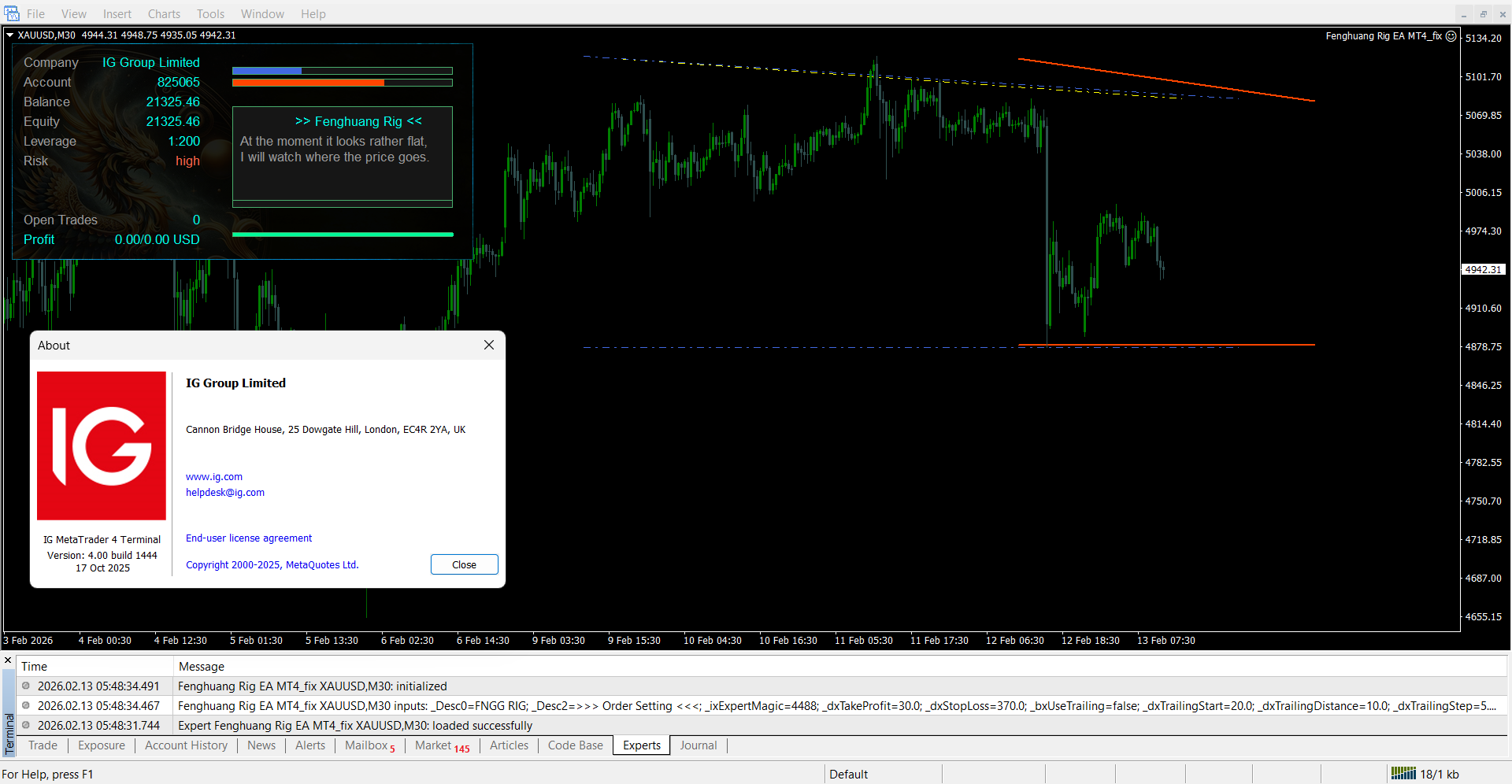Switch to the Account History tab

(186, 745)
